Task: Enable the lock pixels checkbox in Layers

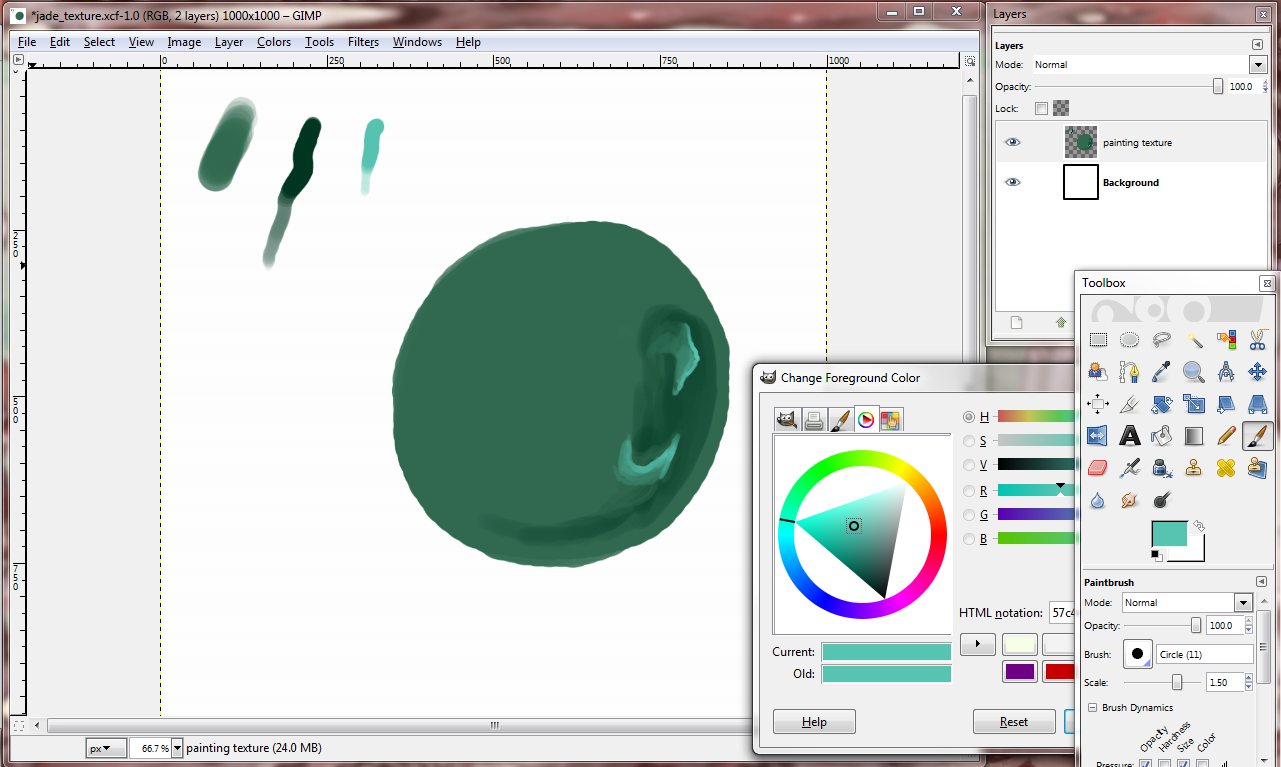Action: pyautogui.click(x=1041, y=108)
